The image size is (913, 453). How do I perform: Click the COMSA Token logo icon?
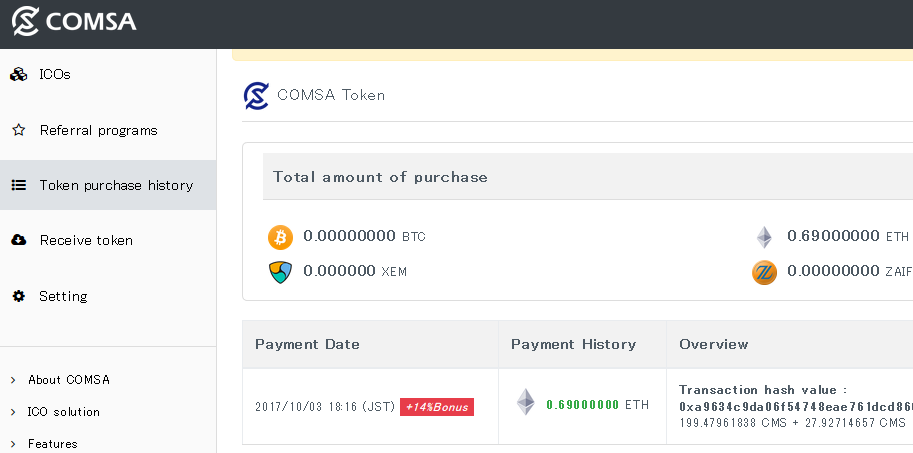coord(256,95)
